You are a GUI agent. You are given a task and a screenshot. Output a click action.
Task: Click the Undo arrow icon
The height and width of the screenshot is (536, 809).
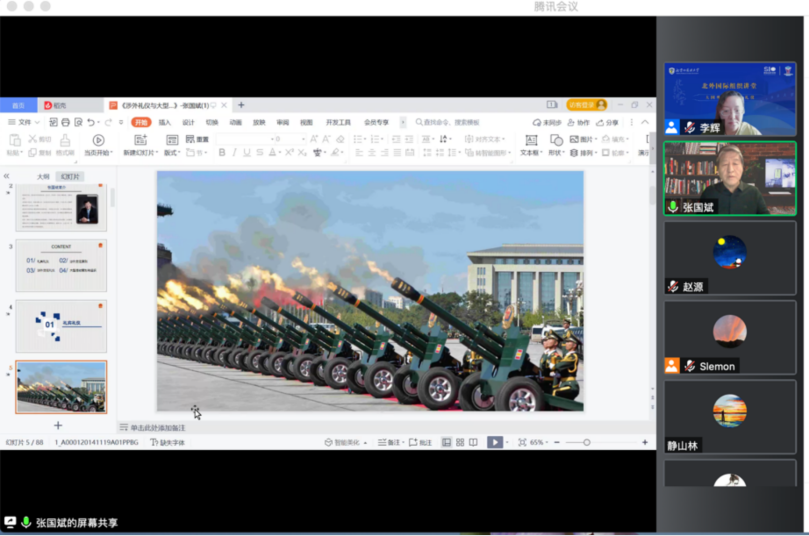point(92,122)
